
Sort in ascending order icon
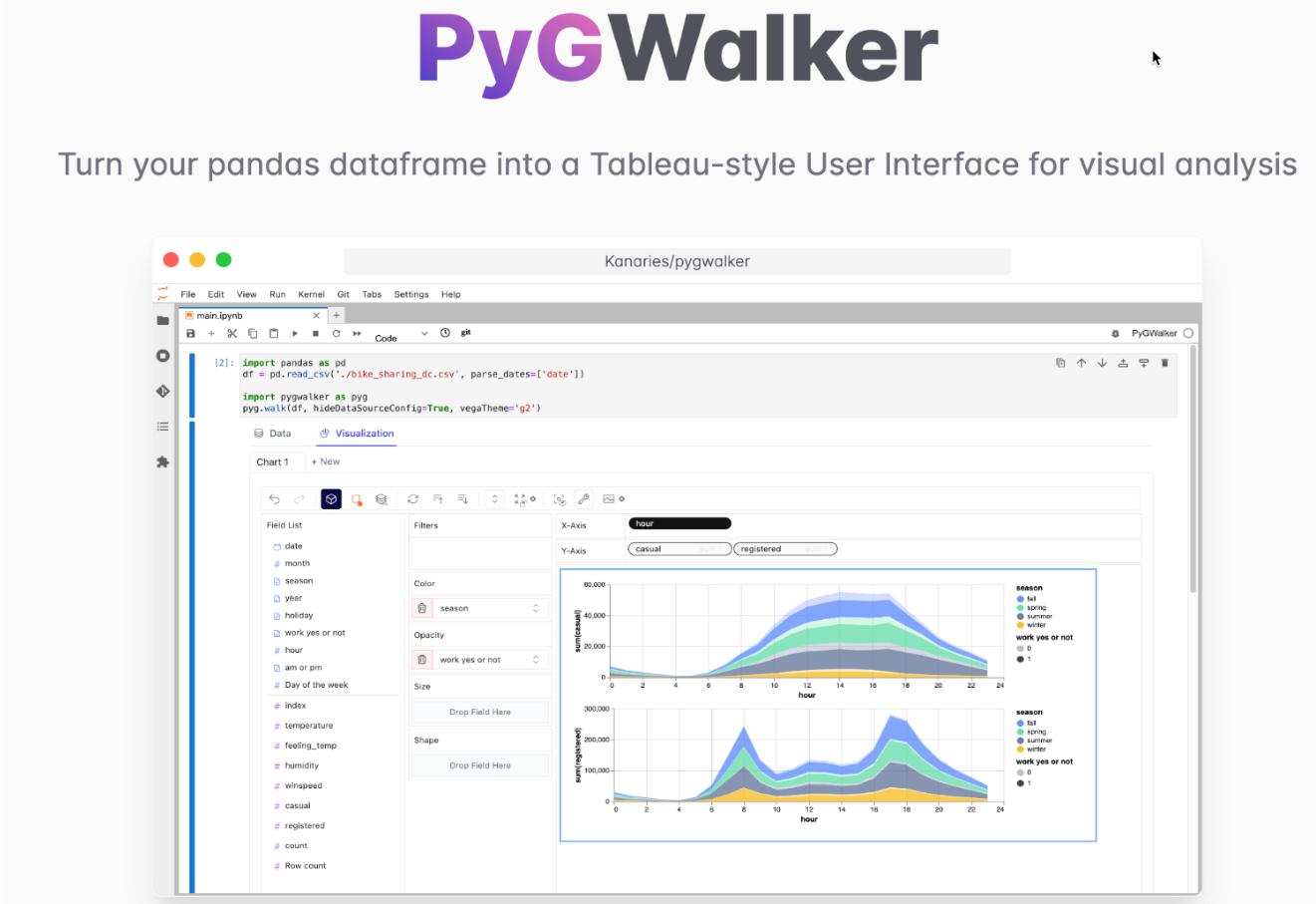[x=438, y=499]
